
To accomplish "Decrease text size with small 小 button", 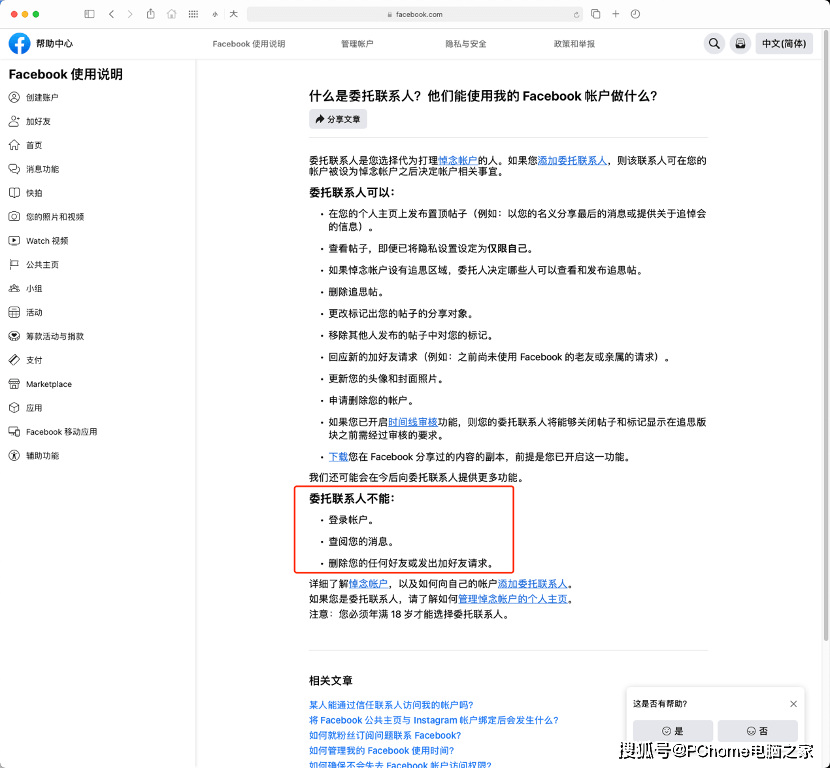I will (215, 15).
